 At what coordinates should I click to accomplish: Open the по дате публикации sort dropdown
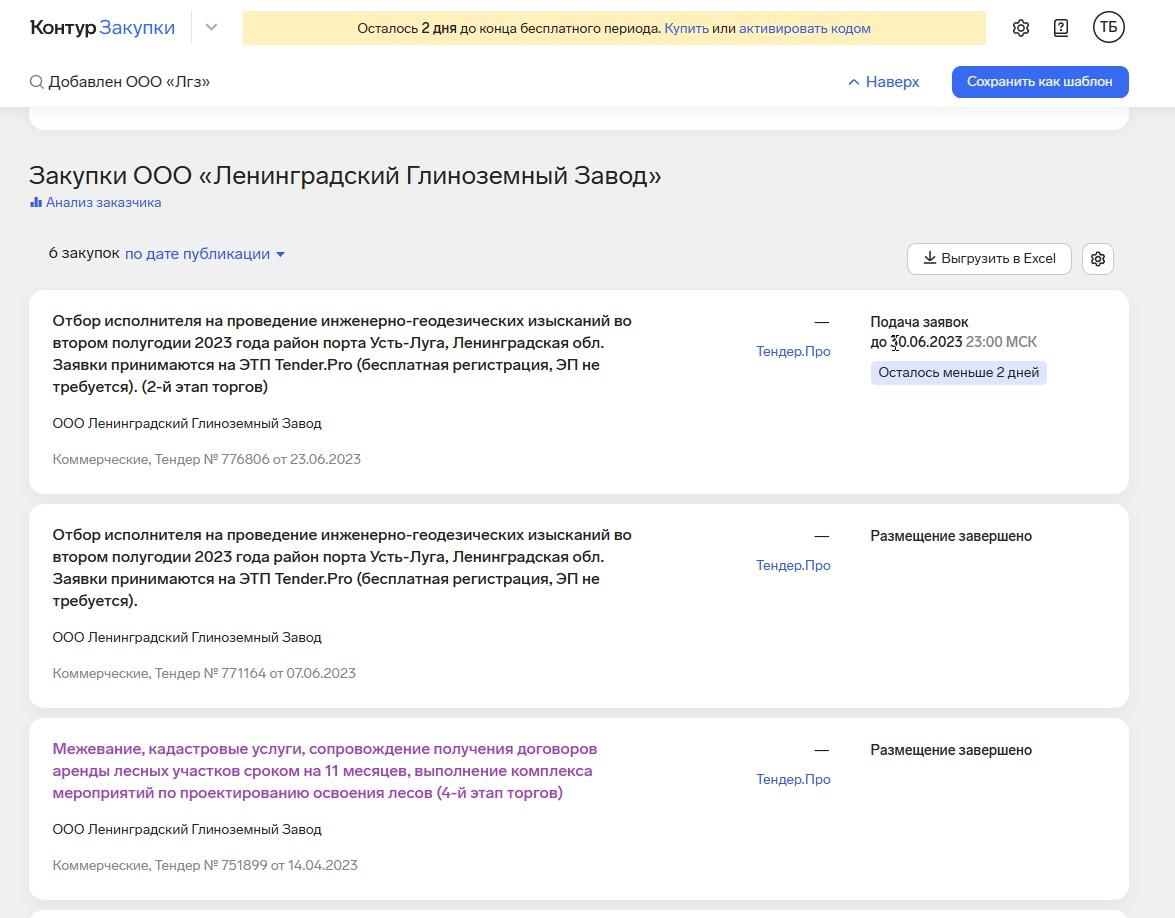pos(205,254)
